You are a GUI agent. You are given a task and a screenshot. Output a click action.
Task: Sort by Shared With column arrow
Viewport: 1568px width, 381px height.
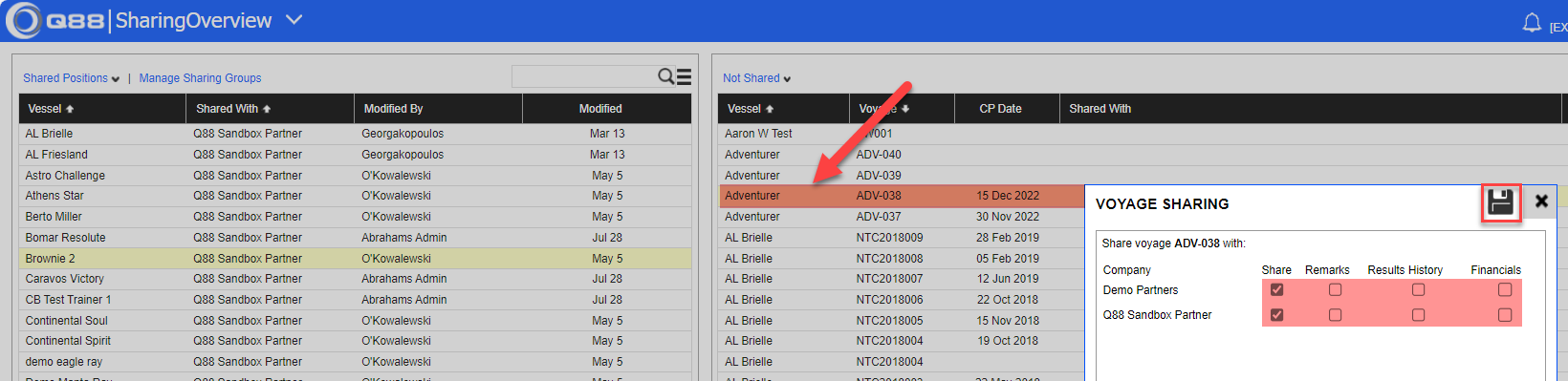(x=267, y=109)
